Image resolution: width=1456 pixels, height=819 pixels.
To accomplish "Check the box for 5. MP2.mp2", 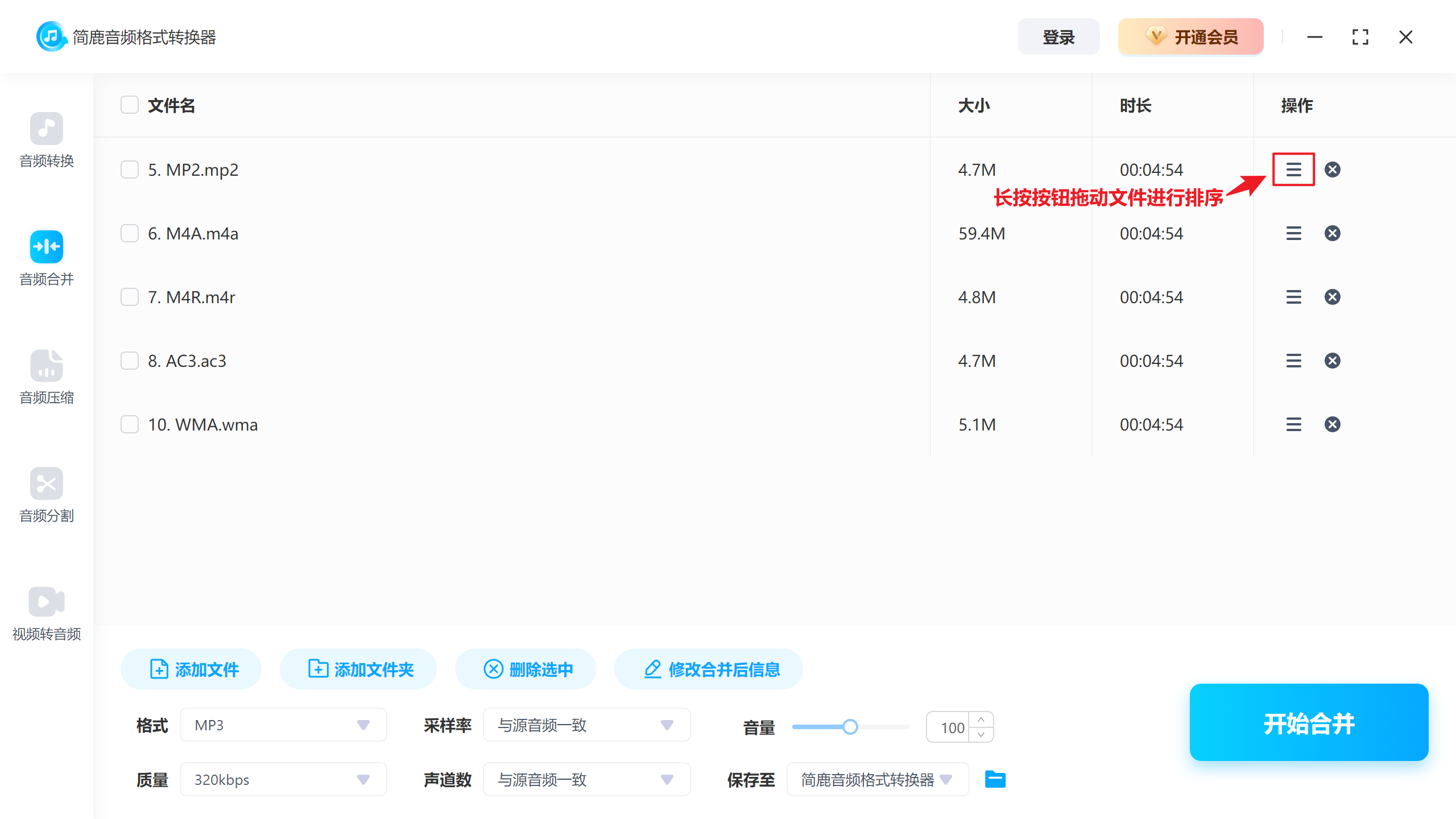I will pos(130,169).
